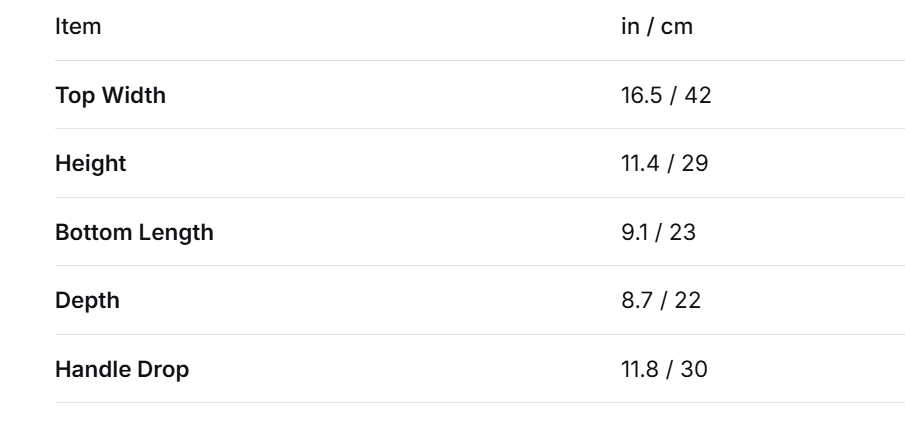Select the Handle Drop row label
905x425 pixels.
(122, 370)
